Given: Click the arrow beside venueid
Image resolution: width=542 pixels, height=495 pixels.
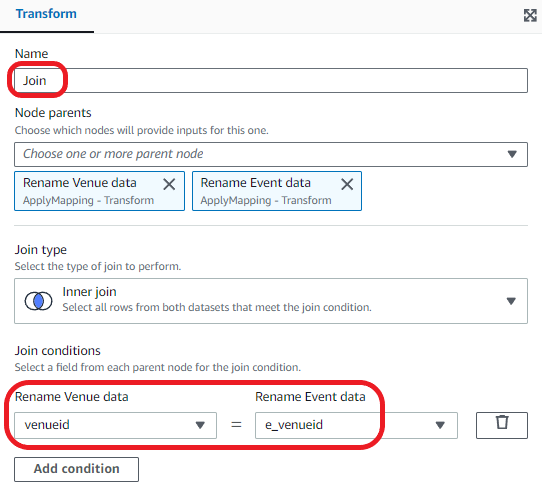Looking at the screenshot, I should click(200, 425).
